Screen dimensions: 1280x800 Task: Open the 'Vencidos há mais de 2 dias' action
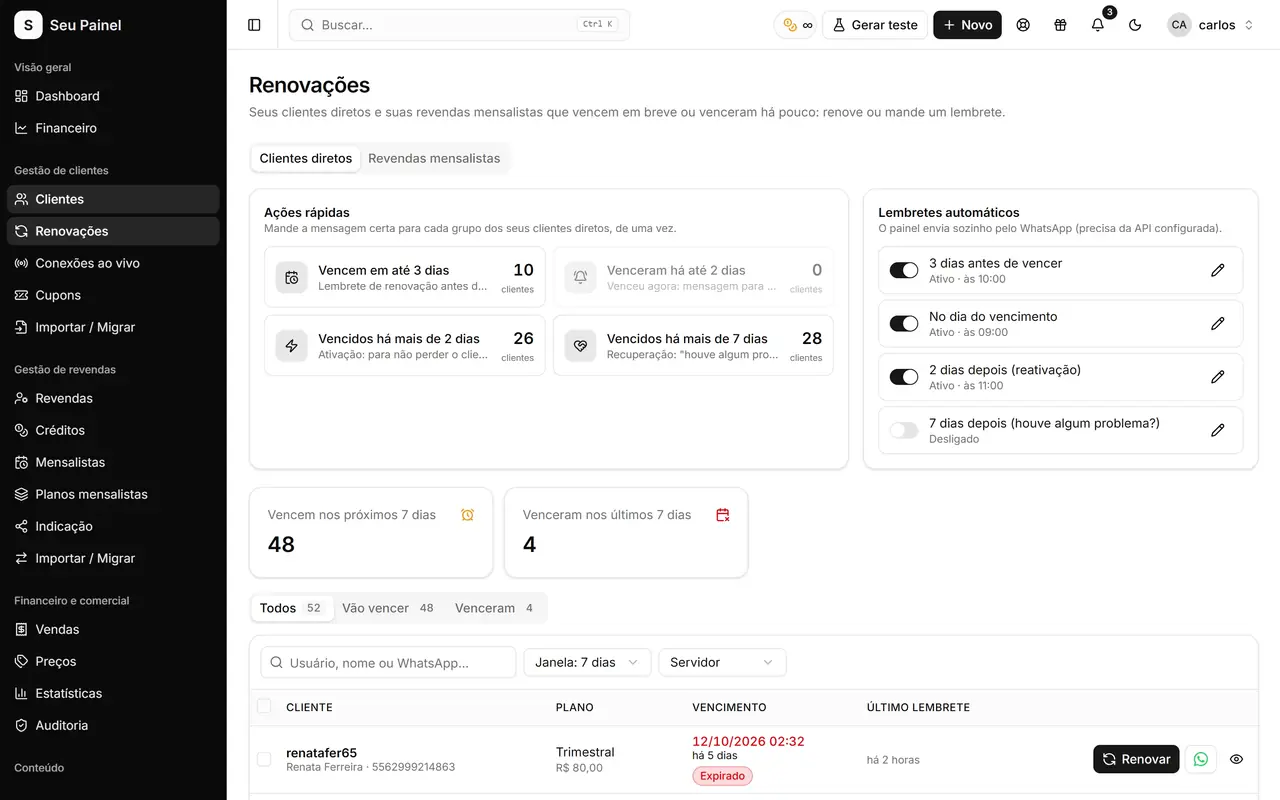[x=405, y=346]
